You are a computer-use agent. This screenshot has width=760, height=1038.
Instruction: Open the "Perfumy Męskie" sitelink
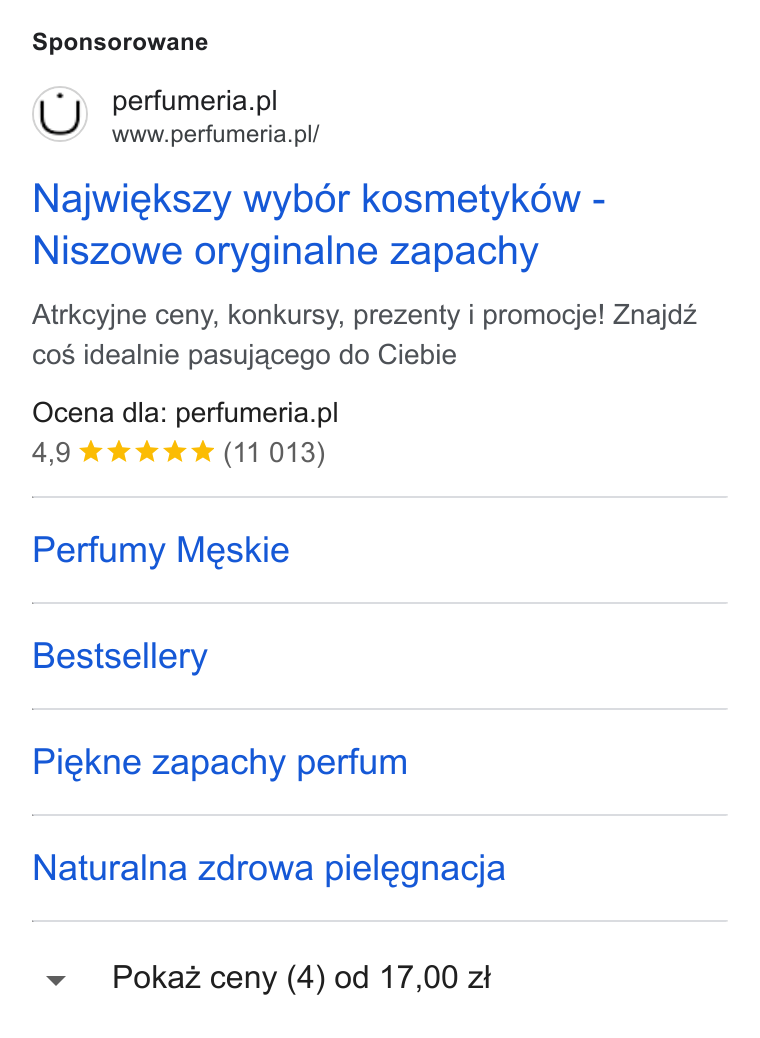pyautogui.click(x=161, y=550)
